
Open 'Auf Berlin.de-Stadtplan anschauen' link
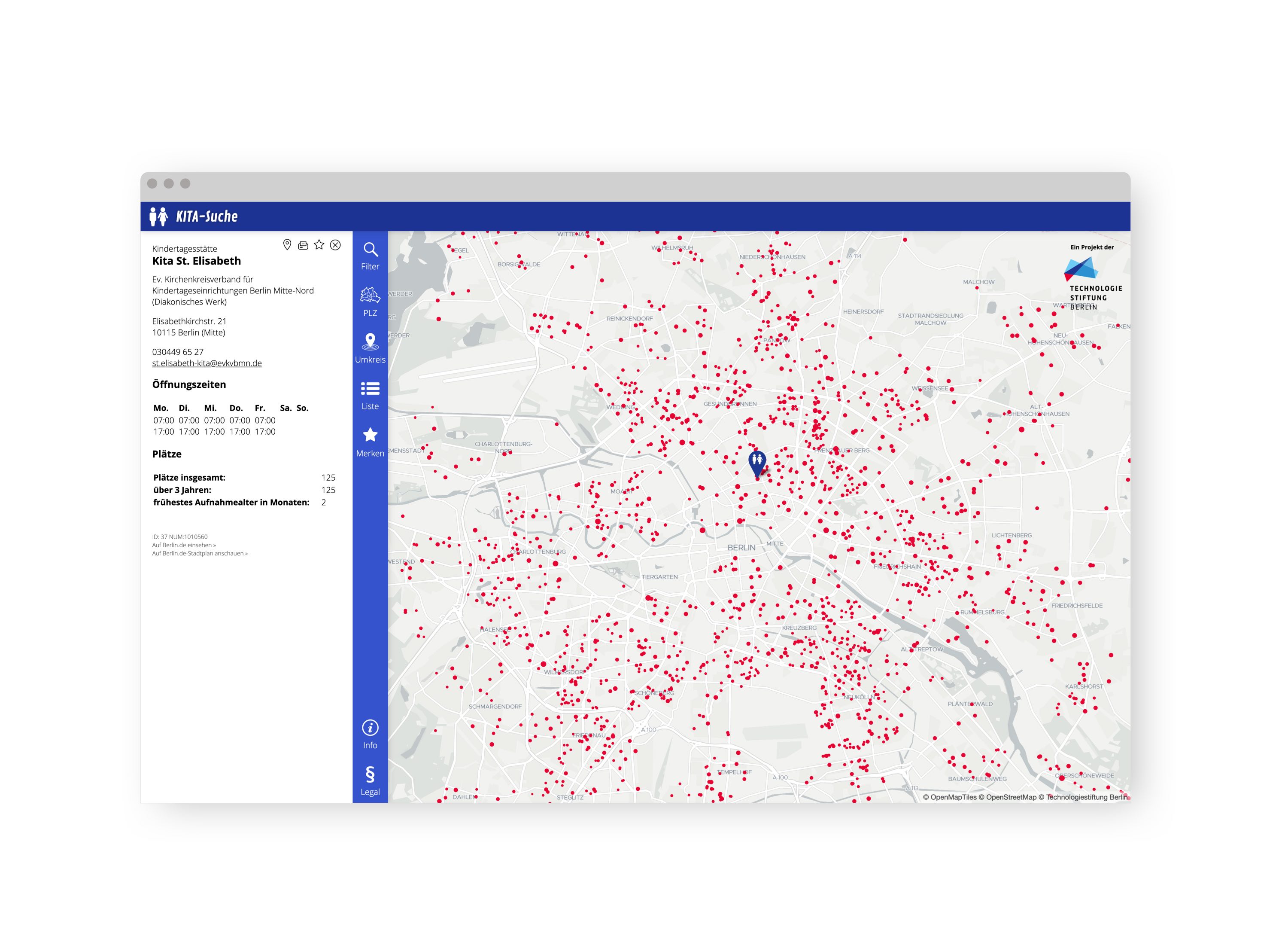[x=200, y=554]
